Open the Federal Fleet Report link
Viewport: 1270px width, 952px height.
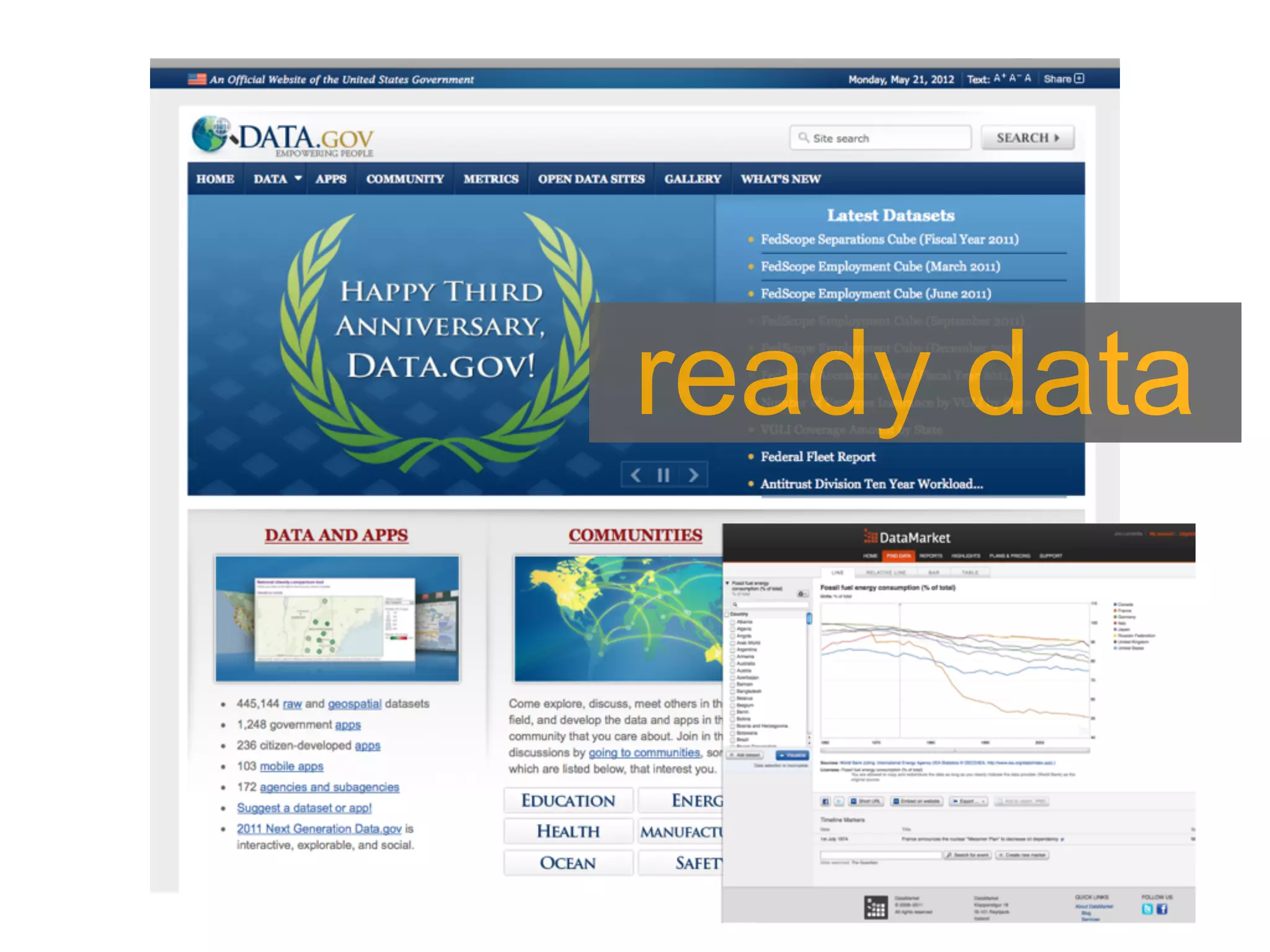(818, 457)
